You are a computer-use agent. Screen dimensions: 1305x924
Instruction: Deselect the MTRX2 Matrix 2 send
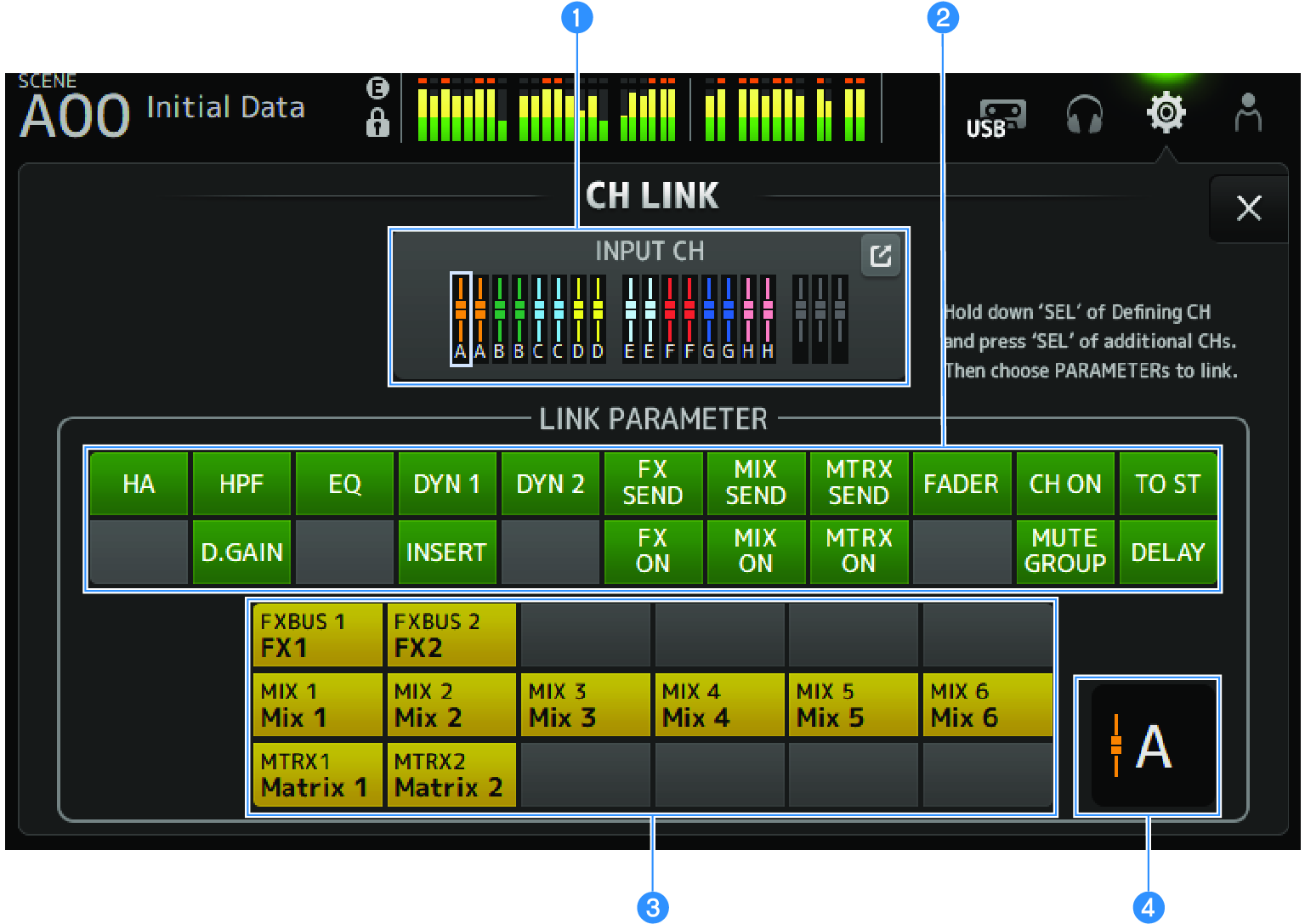(x=451, y=774)
